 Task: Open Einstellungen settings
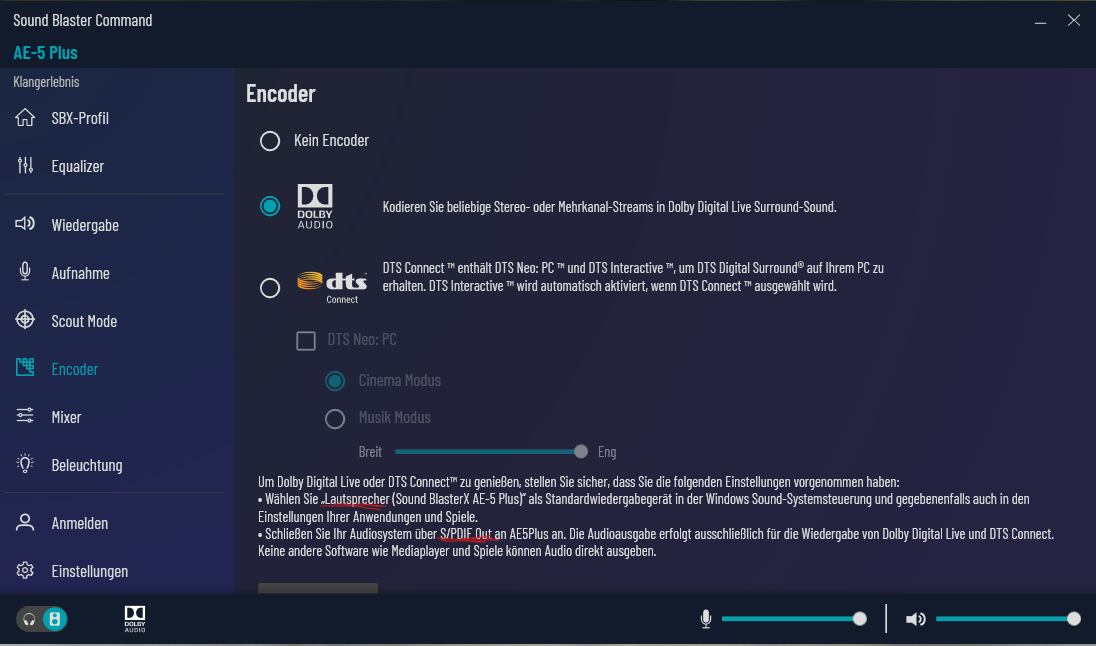point(89,571)
